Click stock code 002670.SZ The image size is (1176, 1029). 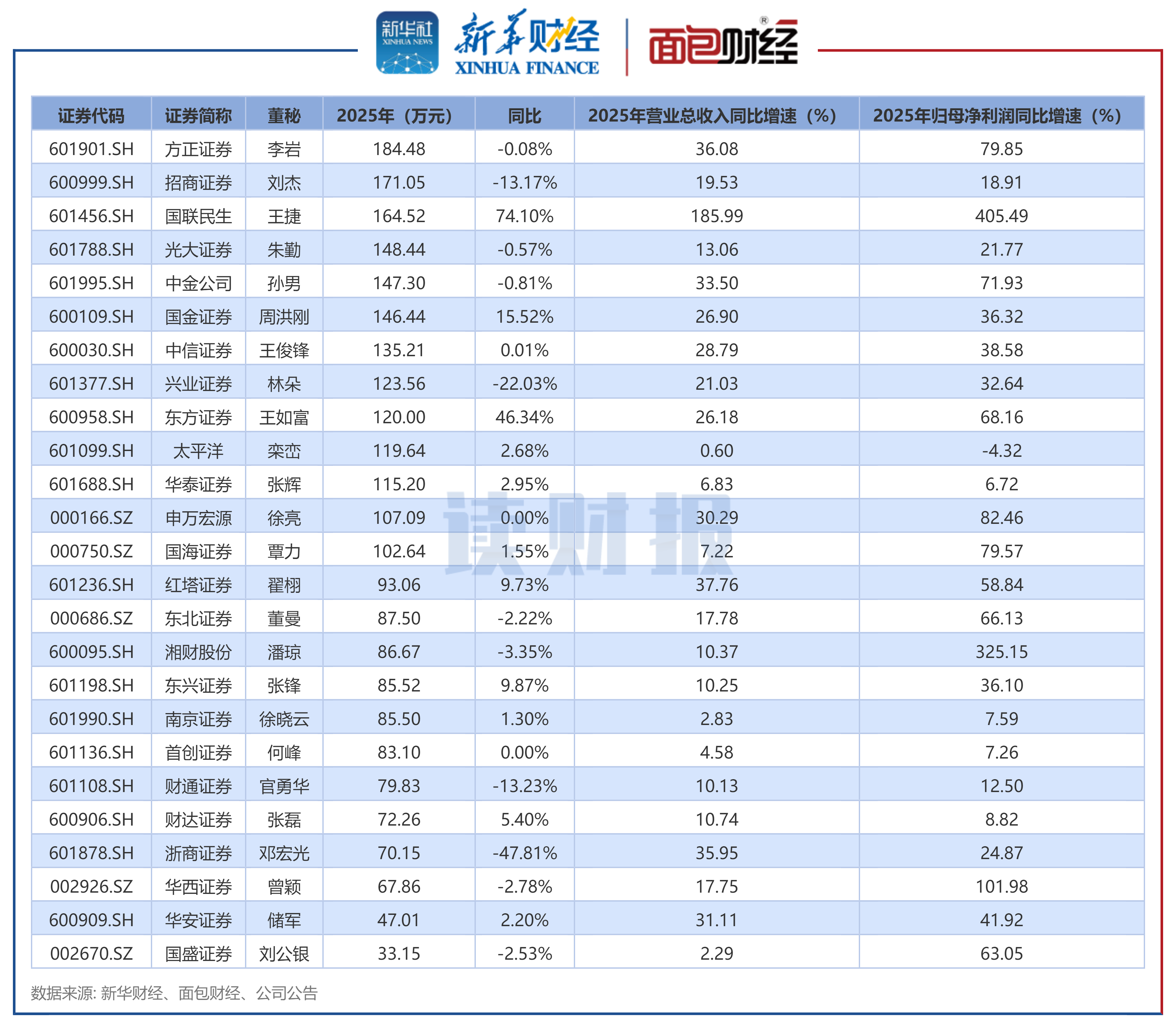(x=91, y=954)
